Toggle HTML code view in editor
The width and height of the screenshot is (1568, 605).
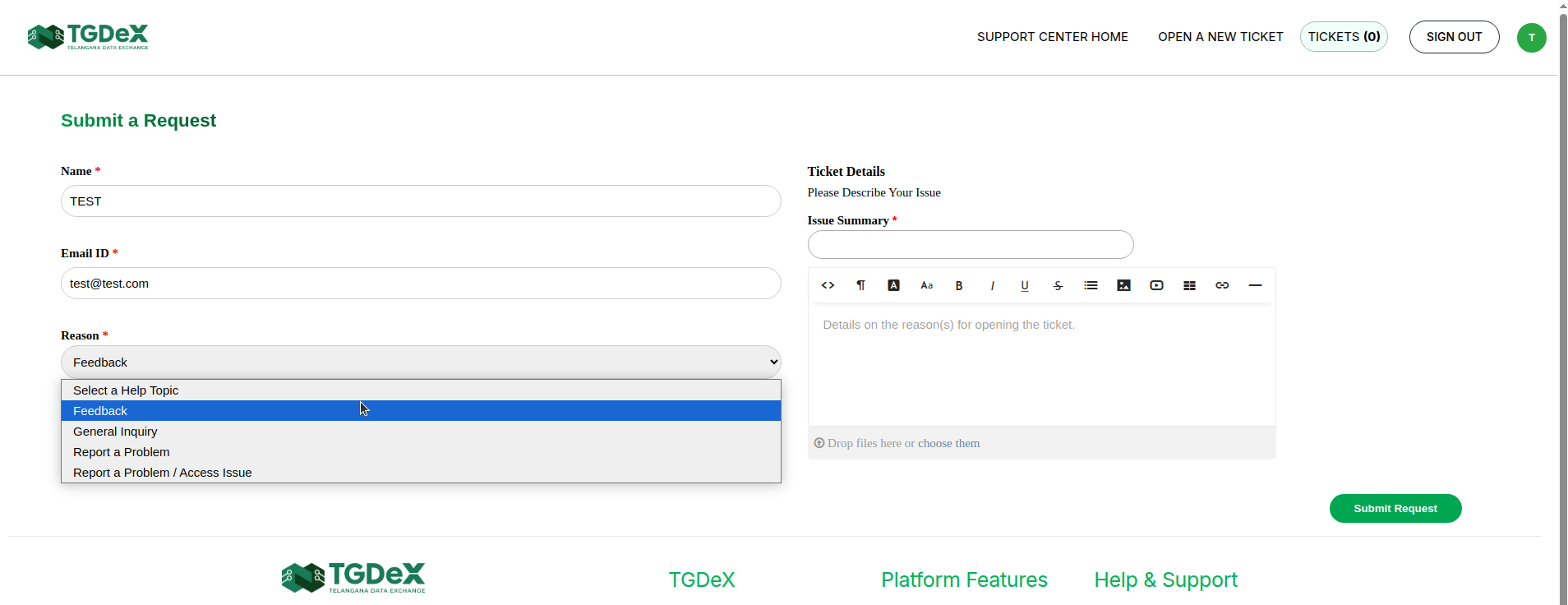click(x=828, y=285)
